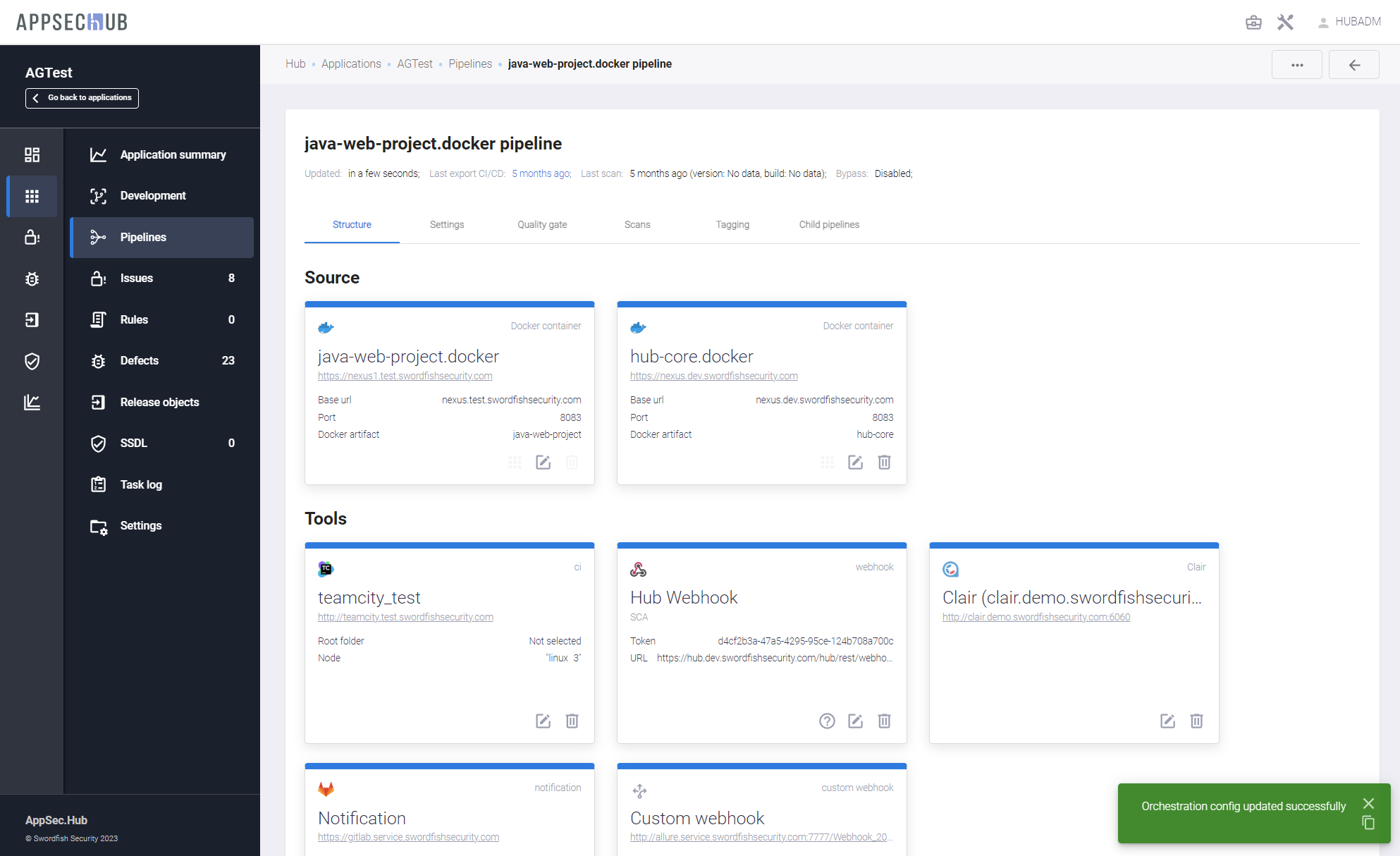
Task: Open the three-dots more actions menu
Action: coord(1296,65)
